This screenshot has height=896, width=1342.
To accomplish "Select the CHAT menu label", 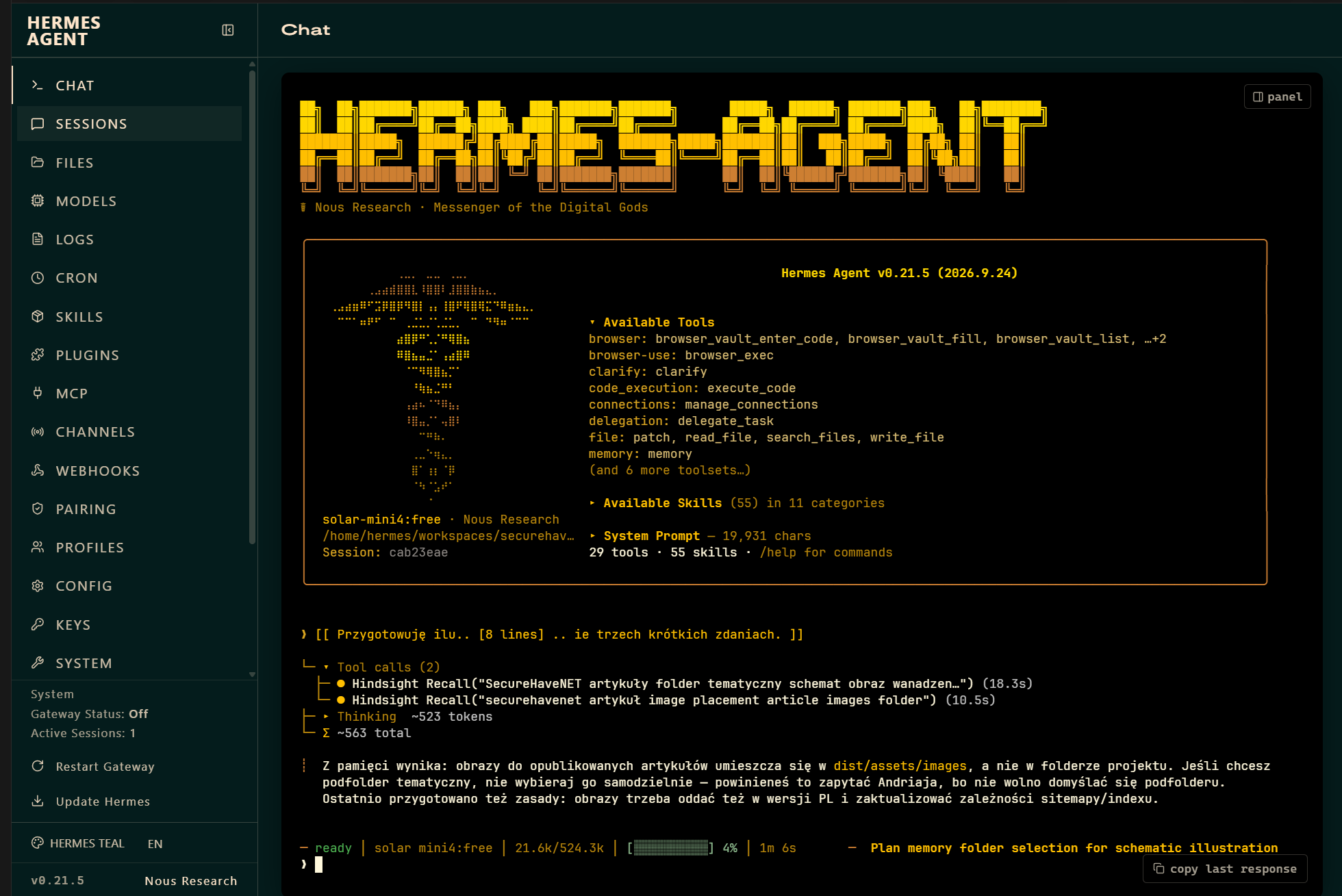I will (75, 86).
